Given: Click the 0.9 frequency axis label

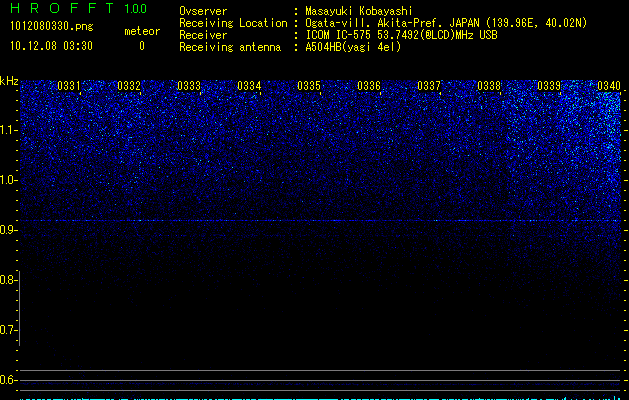Looking at the screenshot, I should click(8, 230).
